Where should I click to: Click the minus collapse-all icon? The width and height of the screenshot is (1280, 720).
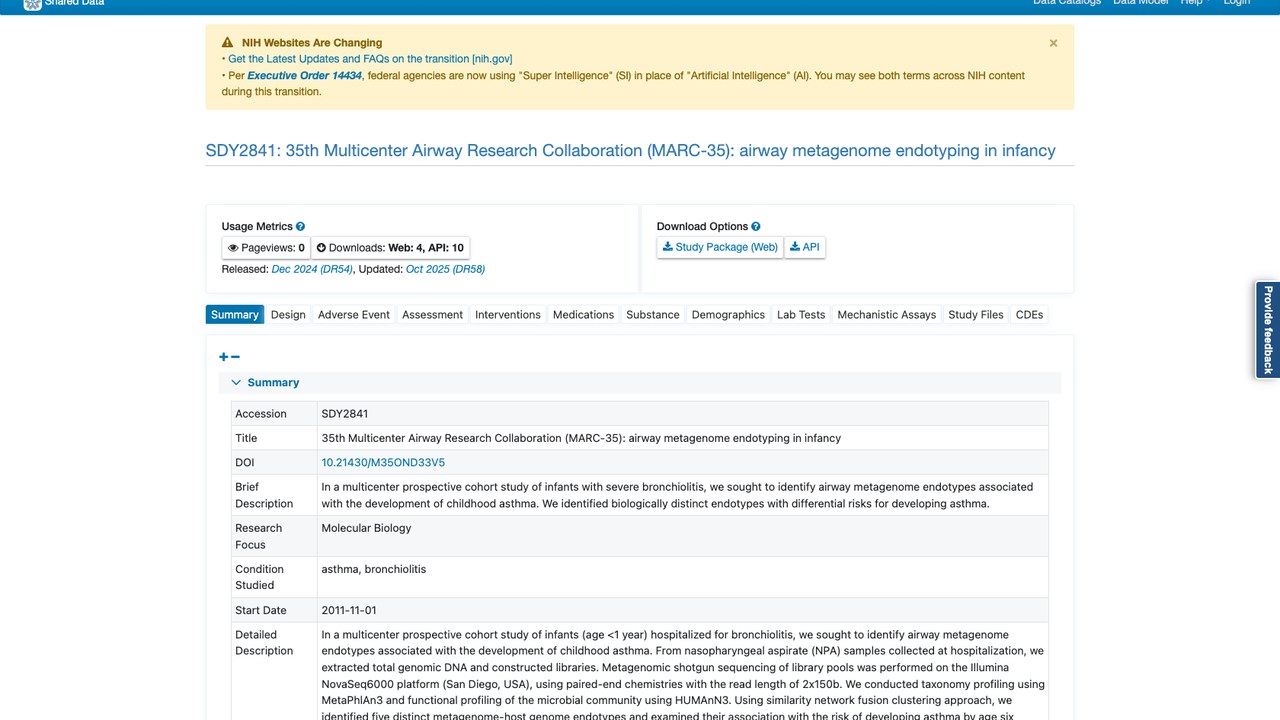tap(235, 357)
